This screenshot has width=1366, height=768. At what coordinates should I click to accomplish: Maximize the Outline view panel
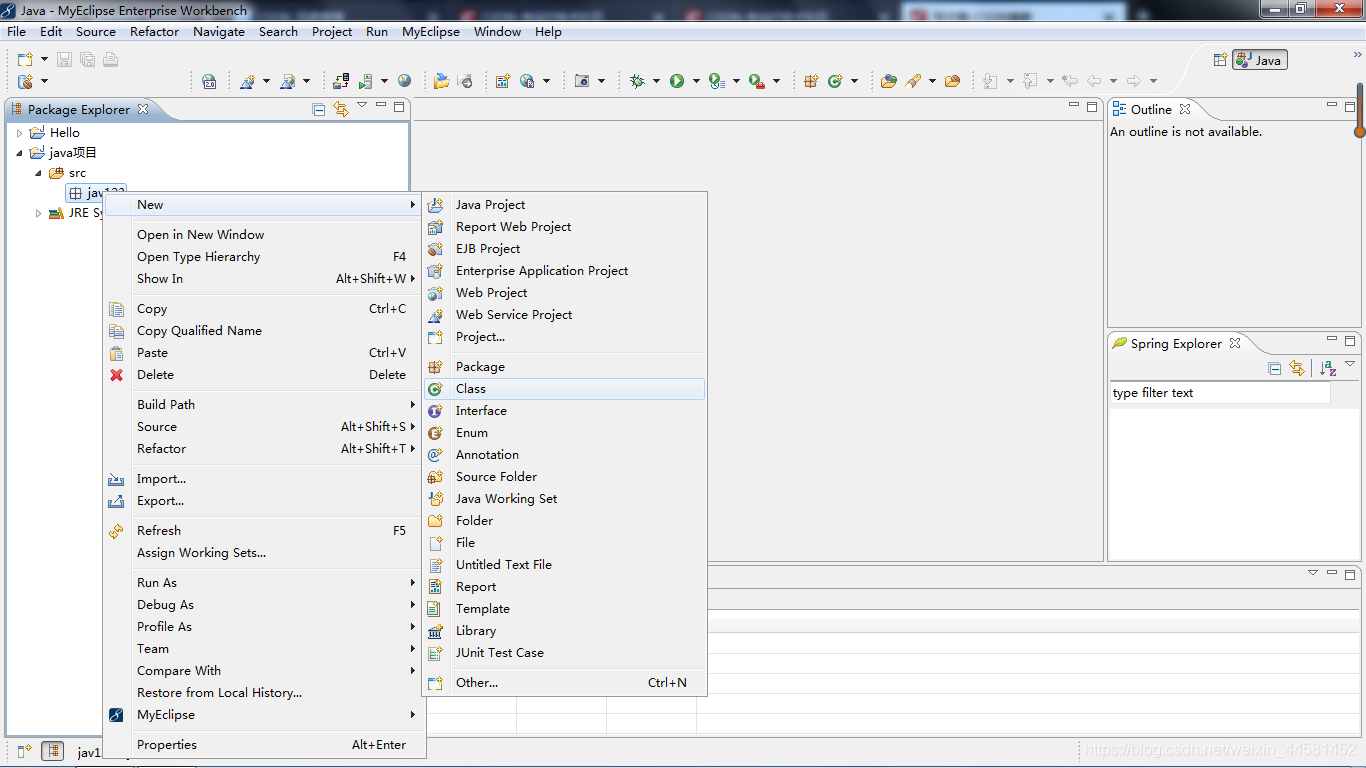tap(1350, 105)
